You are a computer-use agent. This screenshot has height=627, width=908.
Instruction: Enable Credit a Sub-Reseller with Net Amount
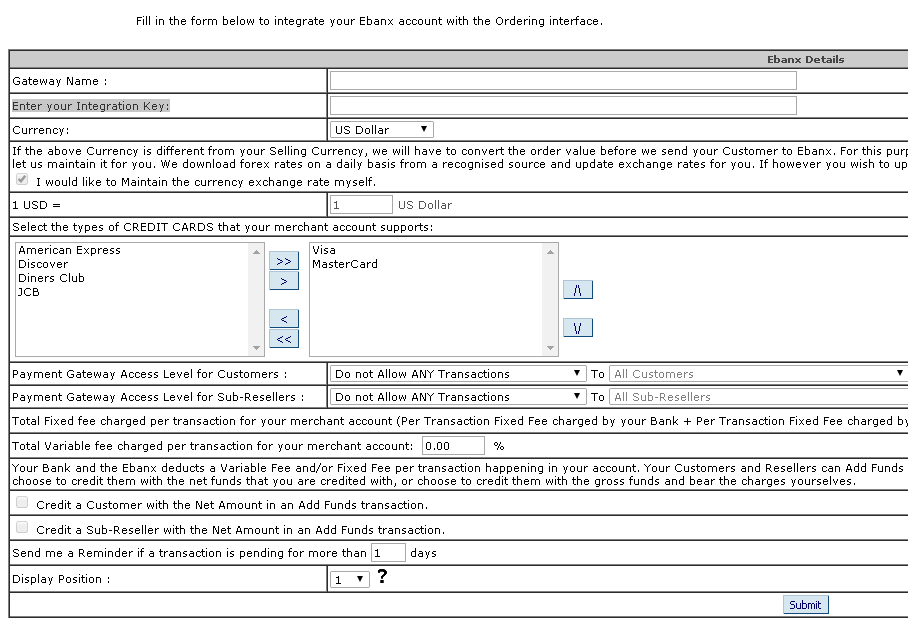click(22, 528)
